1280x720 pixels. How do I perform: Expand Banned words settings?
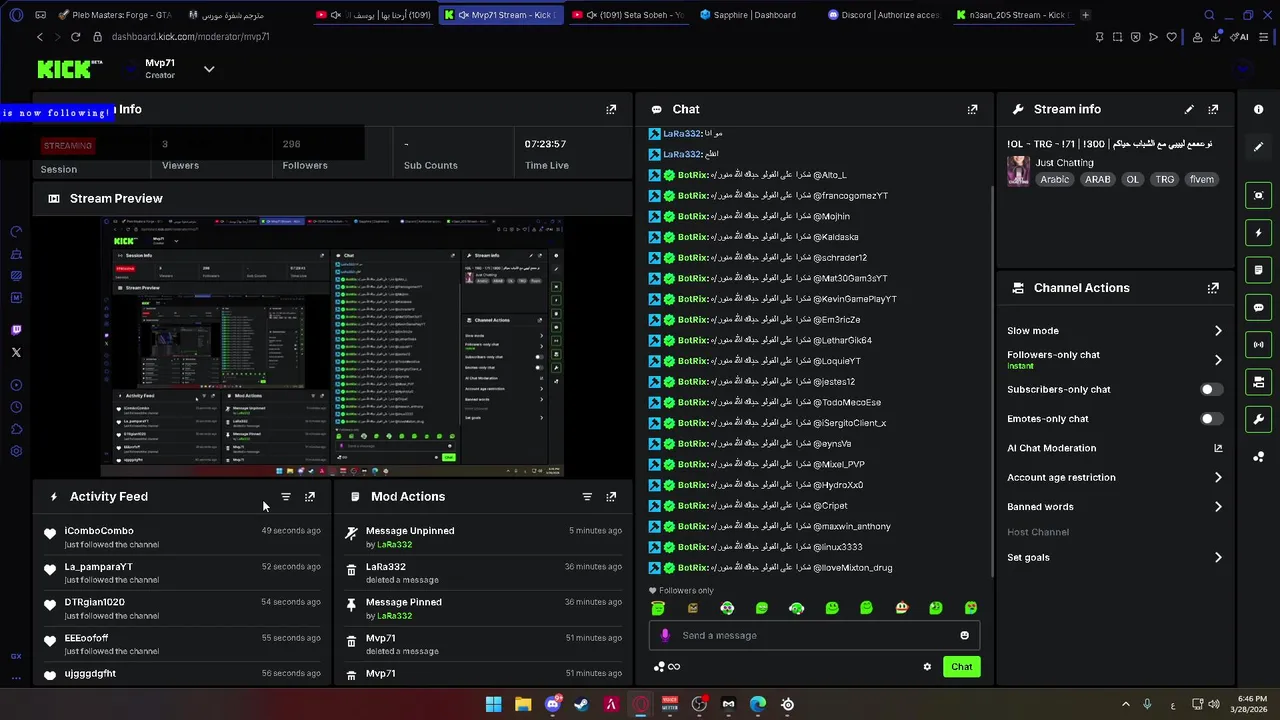(x=1217, y=507)
